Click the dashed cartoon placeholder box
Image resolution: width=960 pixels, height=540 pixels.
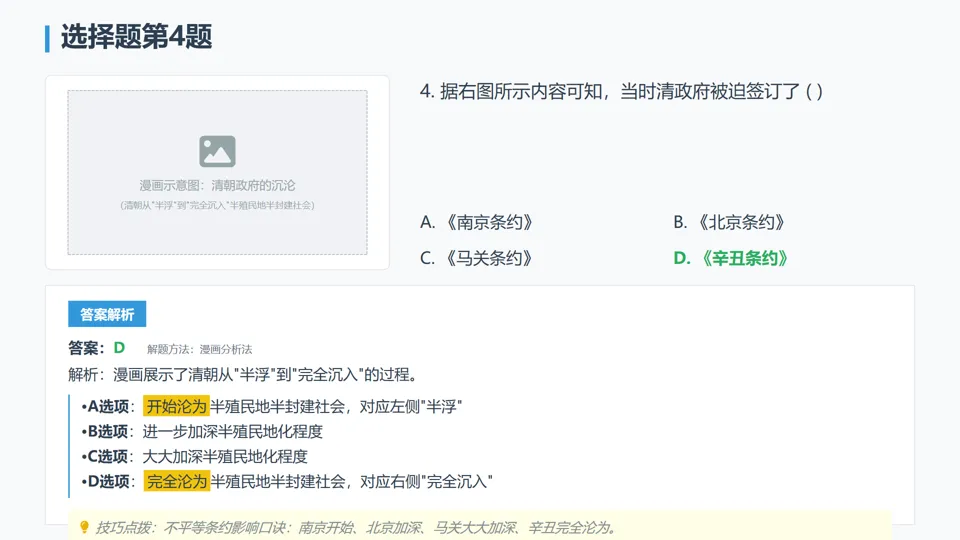(217, 172)
